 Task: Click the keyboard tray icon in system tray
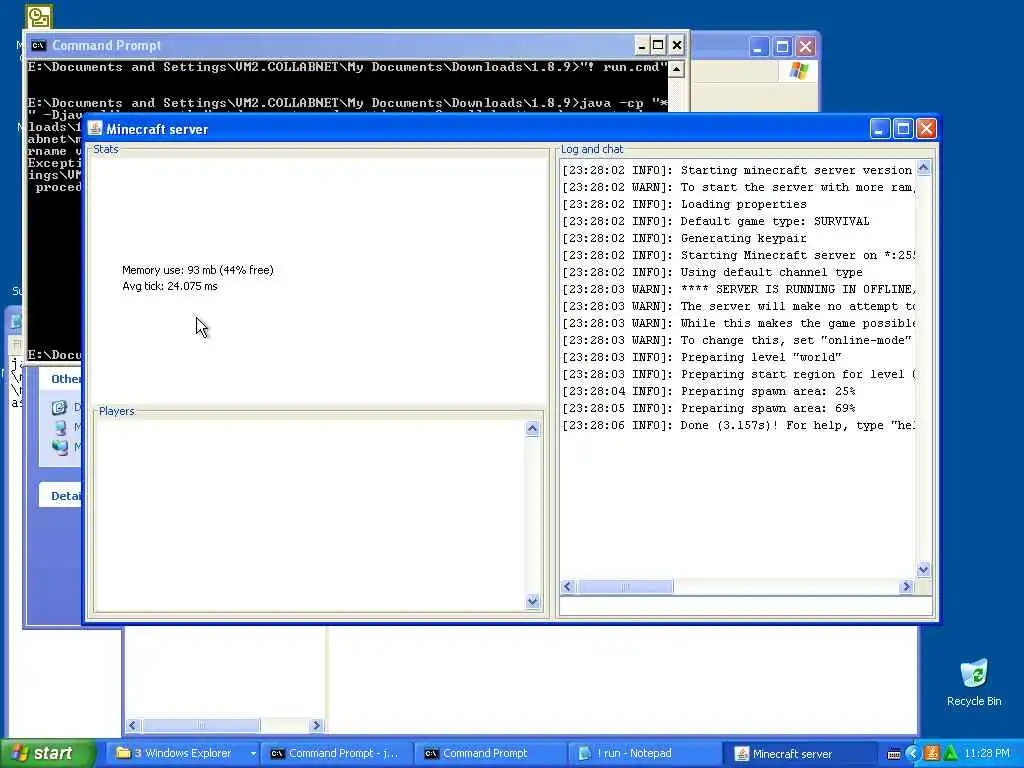(x=894, y=754)
